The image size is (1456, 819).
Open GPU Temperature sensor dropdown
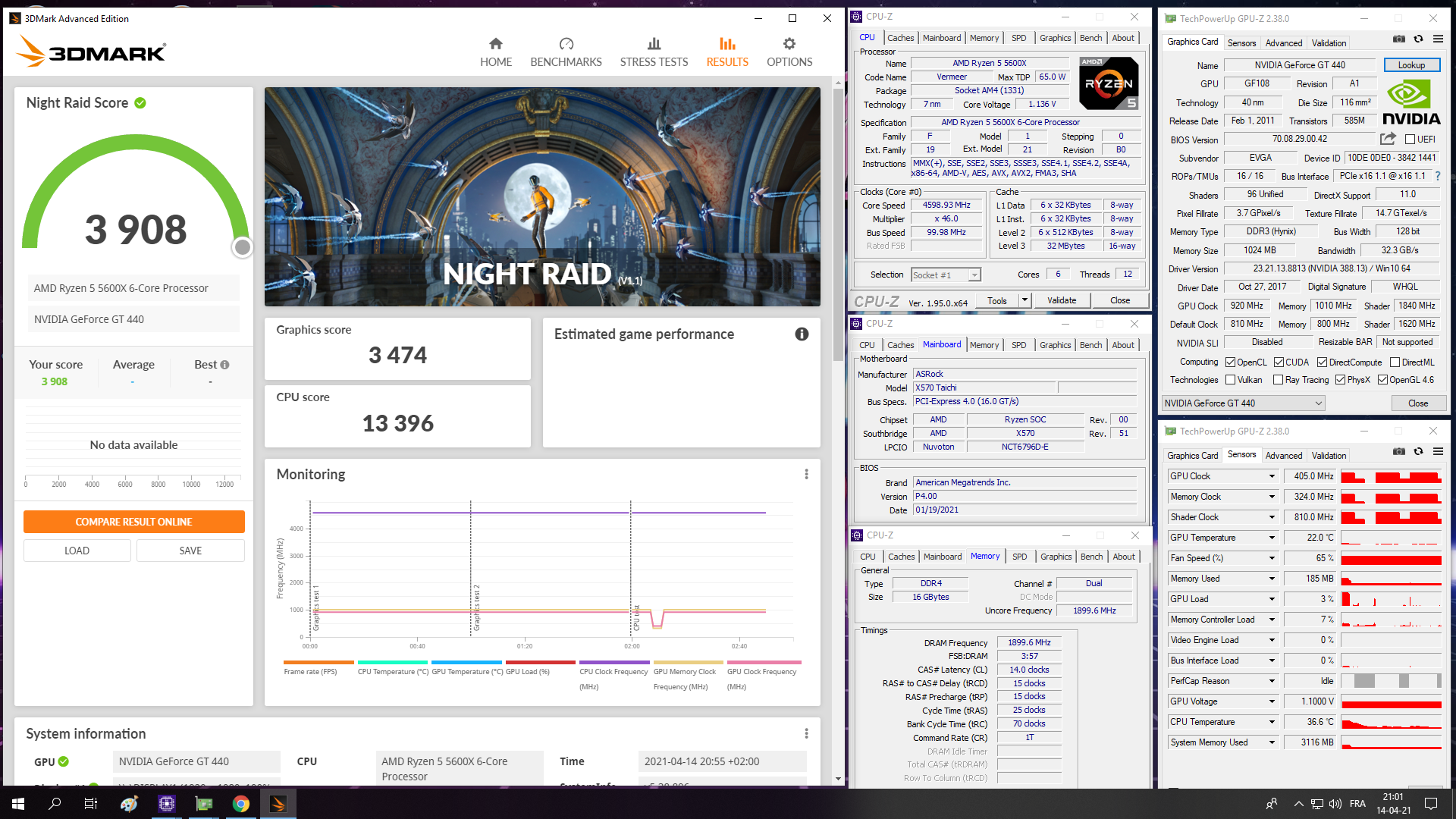[x=1272, y=538]
